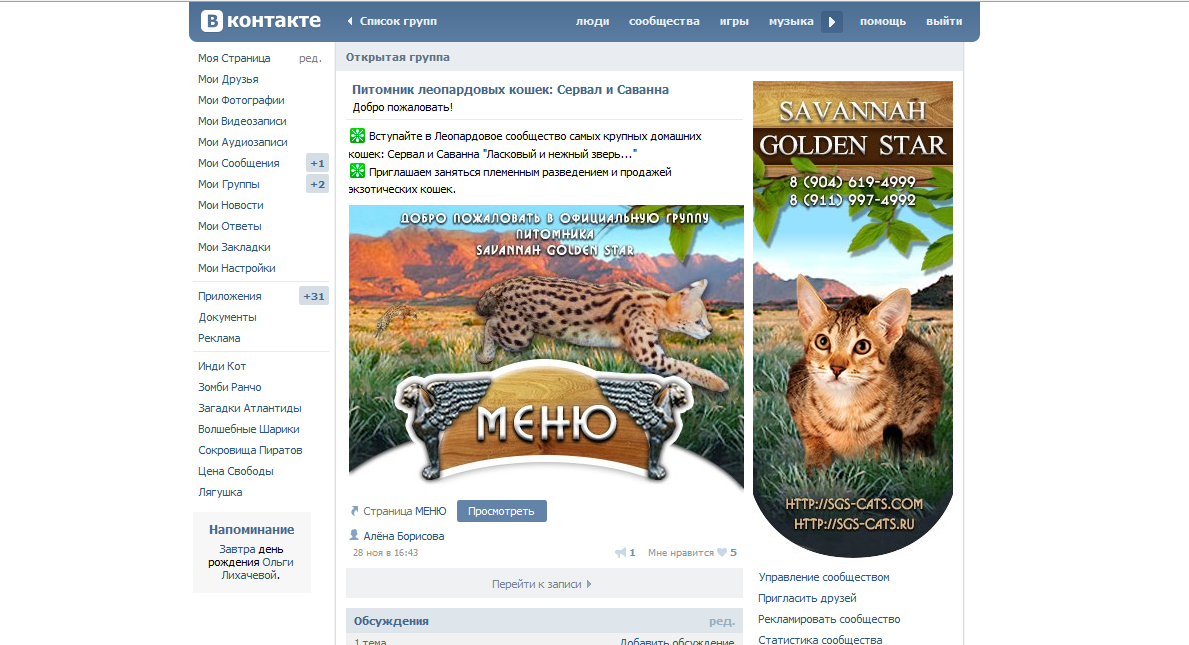Image resolution: width=1189 pixels, height=645 pixels.
Task: Click the +2 badge next to Мои Группы
Action: [x=317, y=184]
